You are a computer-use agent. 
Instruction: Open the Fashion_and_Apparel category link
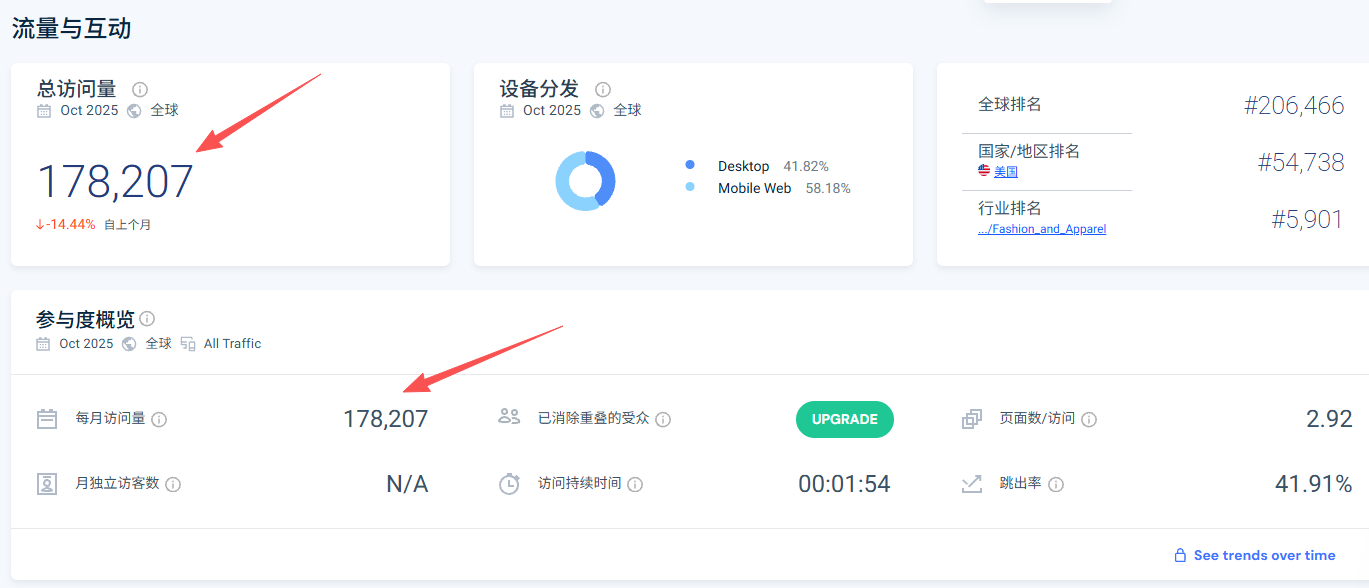(1042, 229)
